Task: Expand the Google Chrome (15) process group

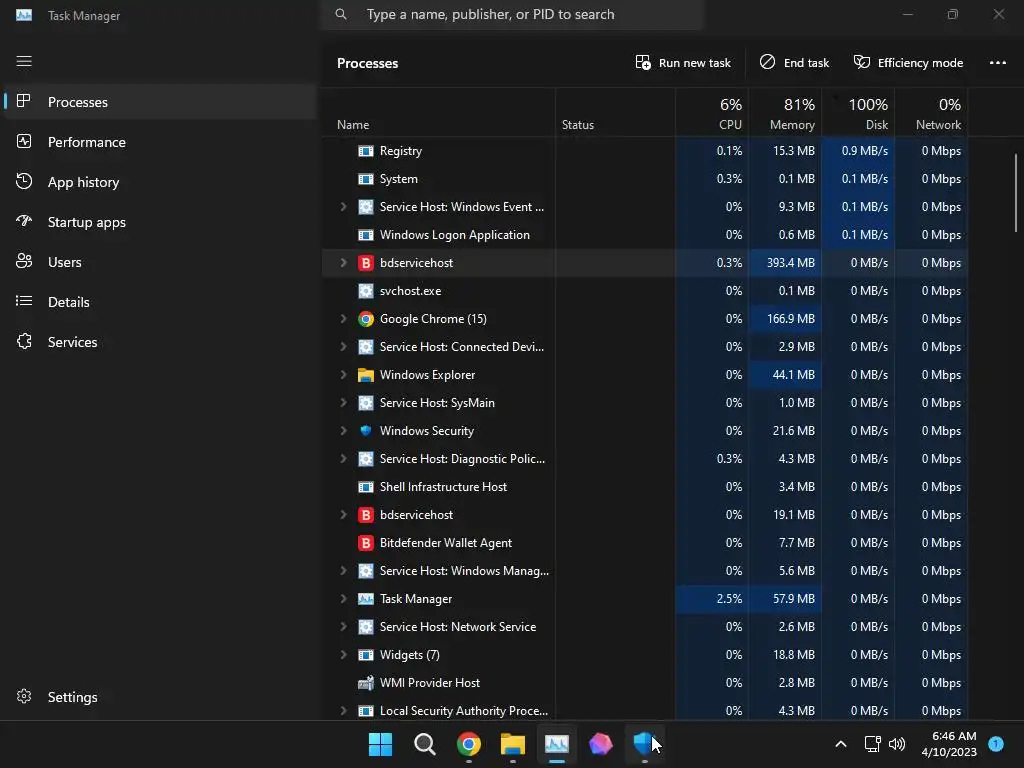Action: [x=344, y=319]
